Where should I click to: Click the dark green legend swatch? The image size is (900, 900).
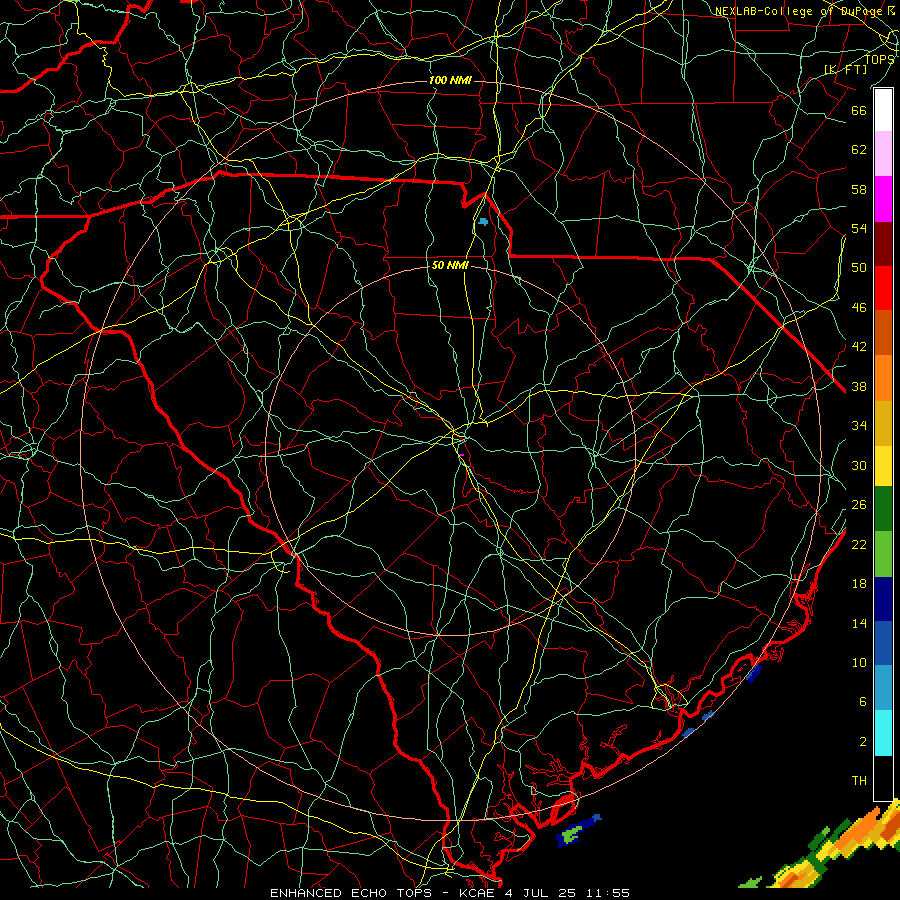pos(883,509)
